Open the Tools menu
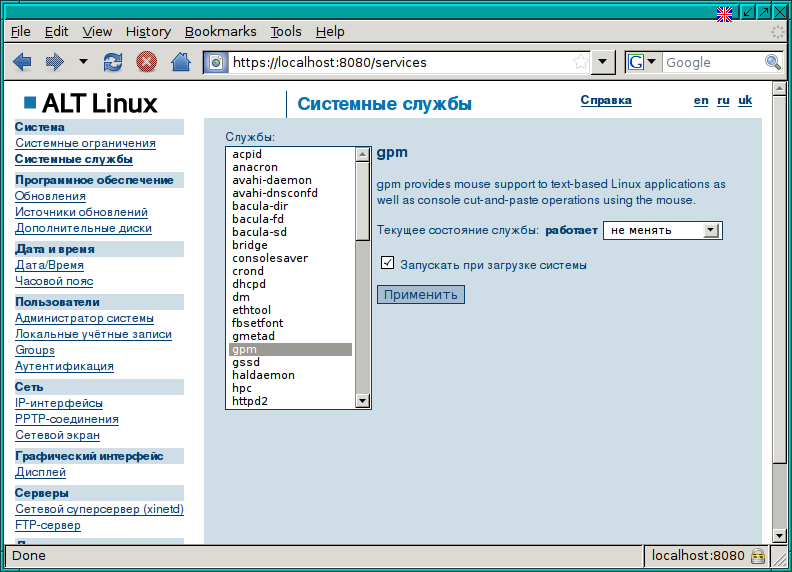This screenshot has height=572, width=792. (x=286, y=32)
